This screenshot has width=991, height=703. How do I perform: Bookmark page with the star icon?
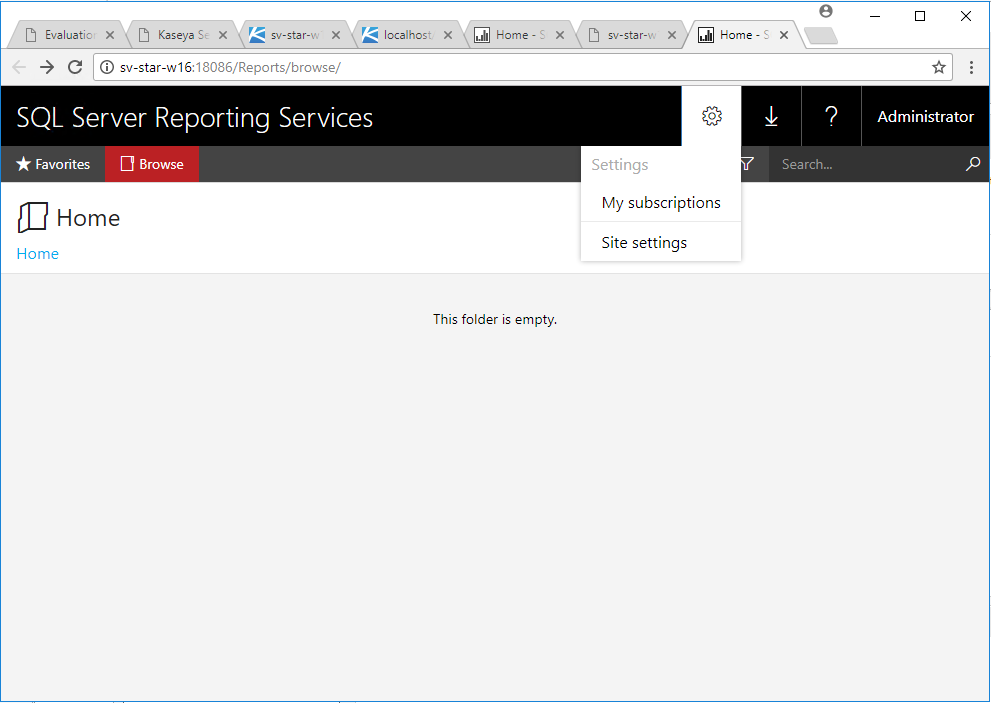pyautogui.click(x=939, y=67)
